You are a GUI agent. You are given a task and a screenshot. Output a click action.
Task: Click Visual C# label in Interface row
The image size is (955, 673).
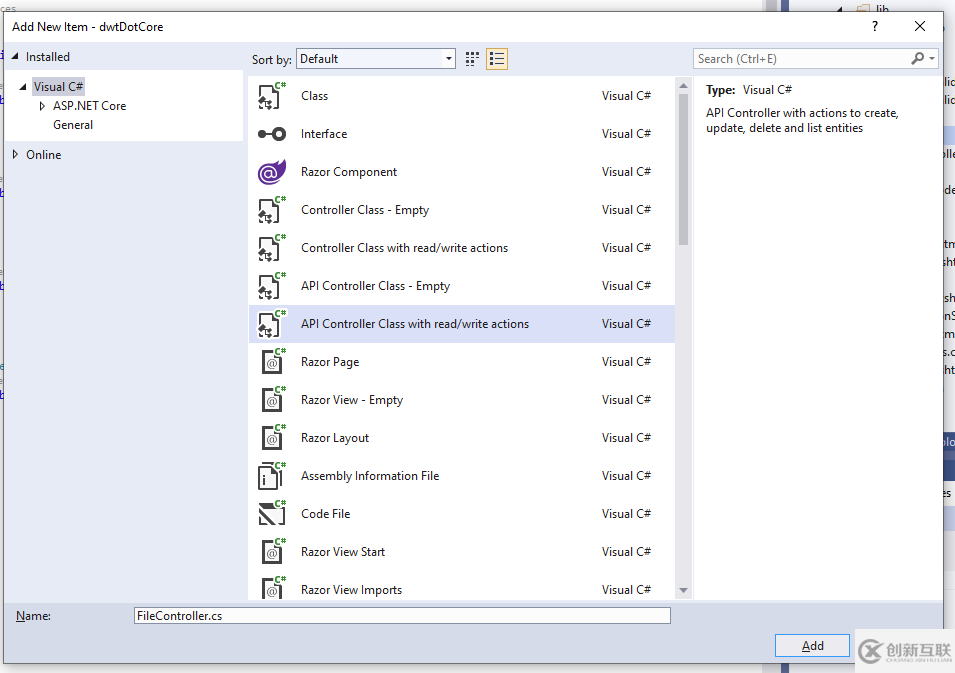point(626,134)
